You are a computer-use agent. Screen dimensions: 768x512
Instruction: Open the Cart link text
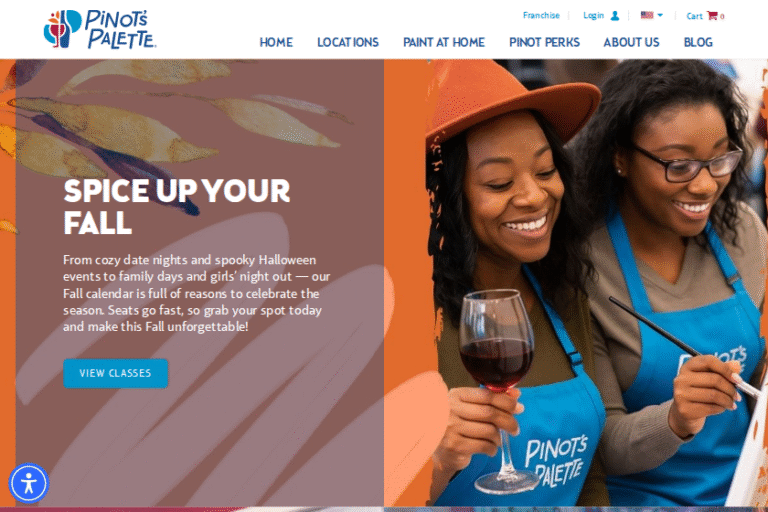(694, 16)
